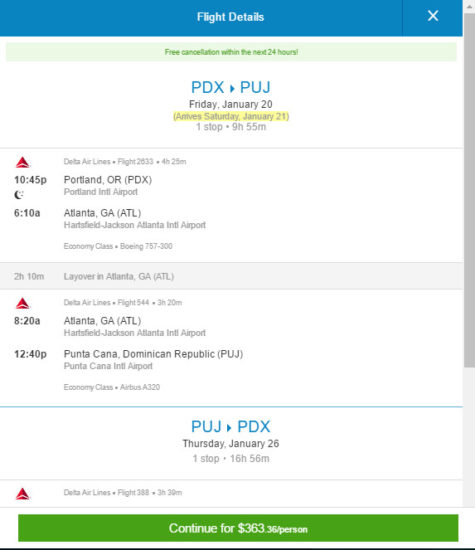The image size is (475, 550).
Task: Click scrollbar up arrow
Action: 469,6
